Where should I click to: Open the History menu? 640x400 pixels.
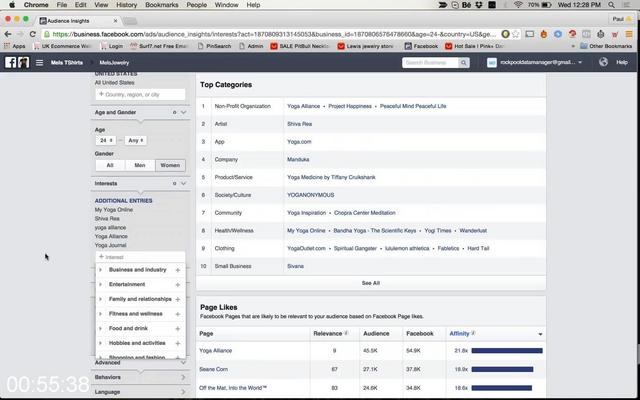pyautogui.click(x=127, y=5)
